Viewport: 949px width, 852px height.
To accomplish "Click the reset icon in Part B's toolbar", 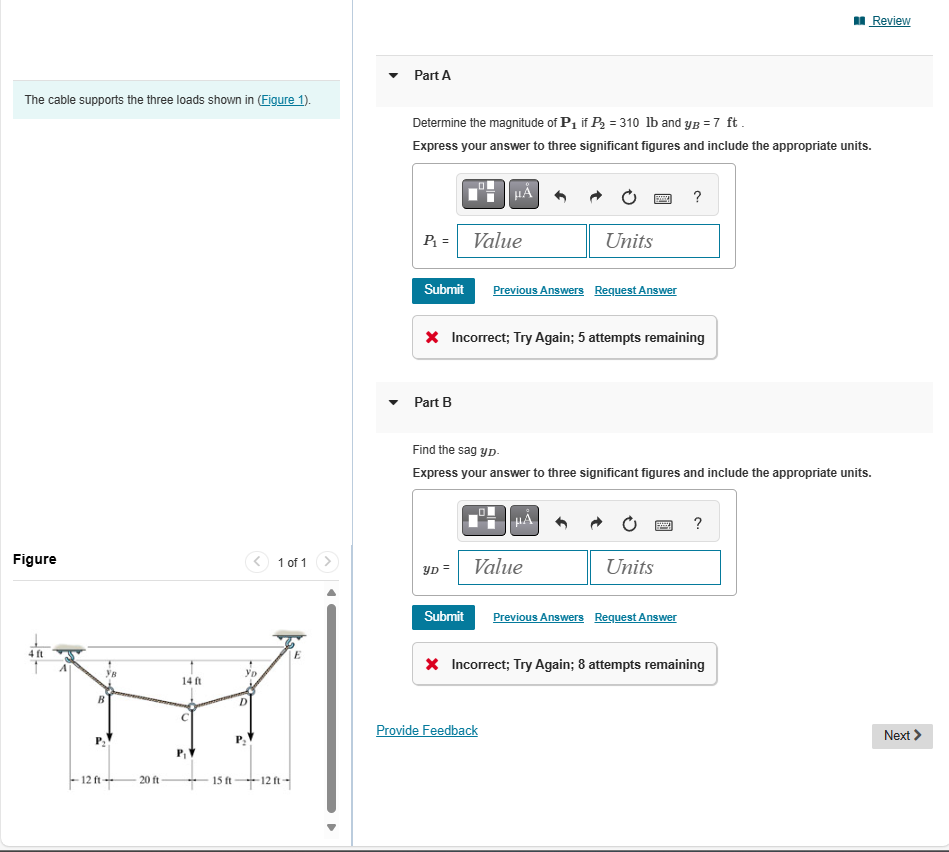I will (629, 521).
